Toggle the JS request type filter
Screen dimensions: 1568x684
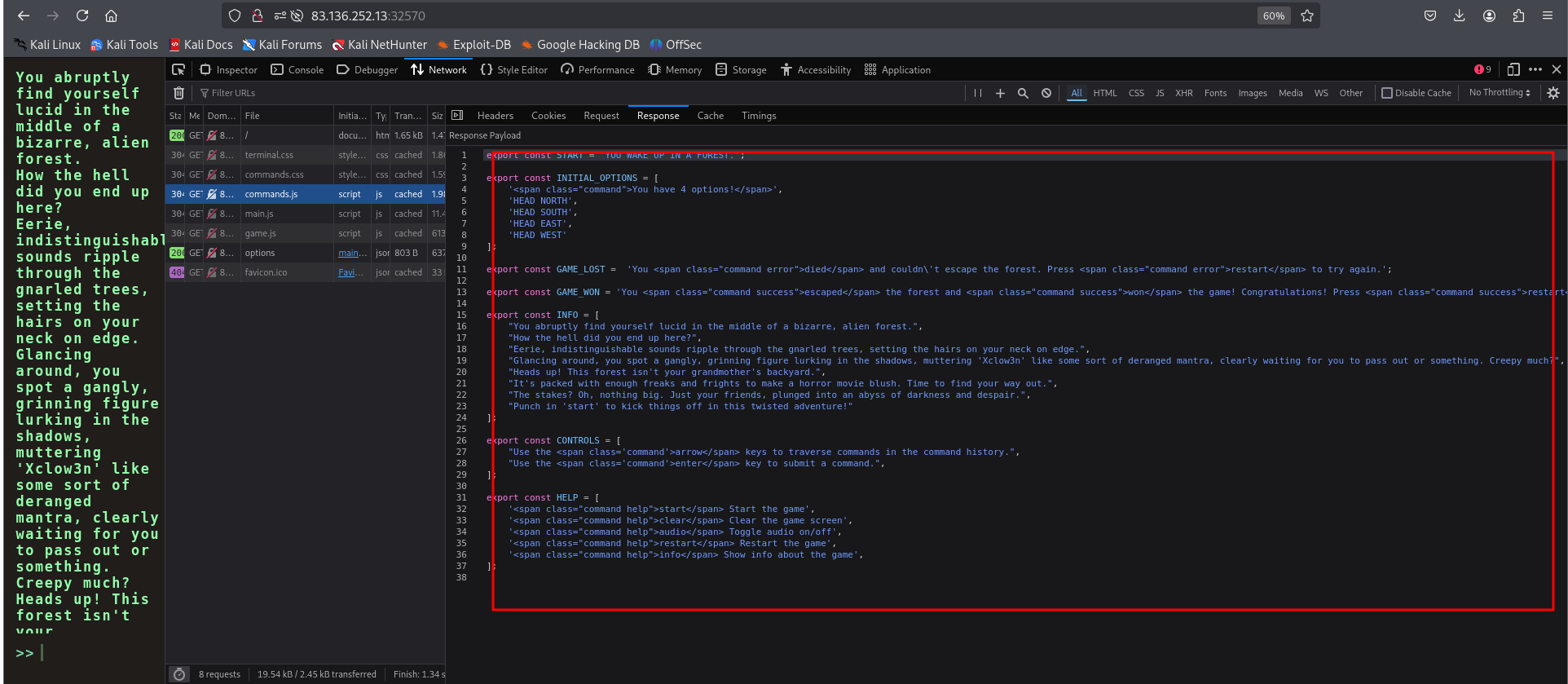[x=1159, y=93]
